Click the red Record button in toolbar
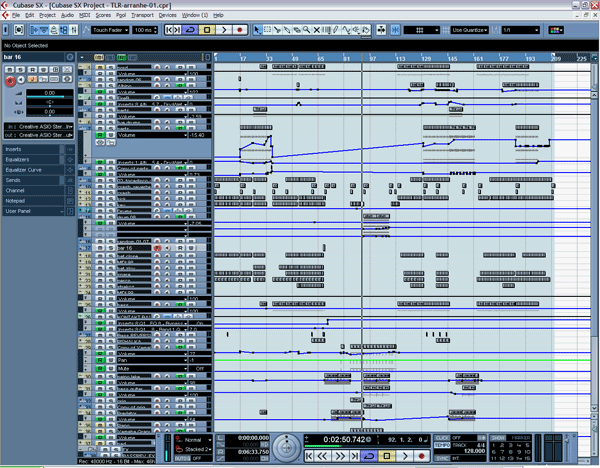 point(240,30)
